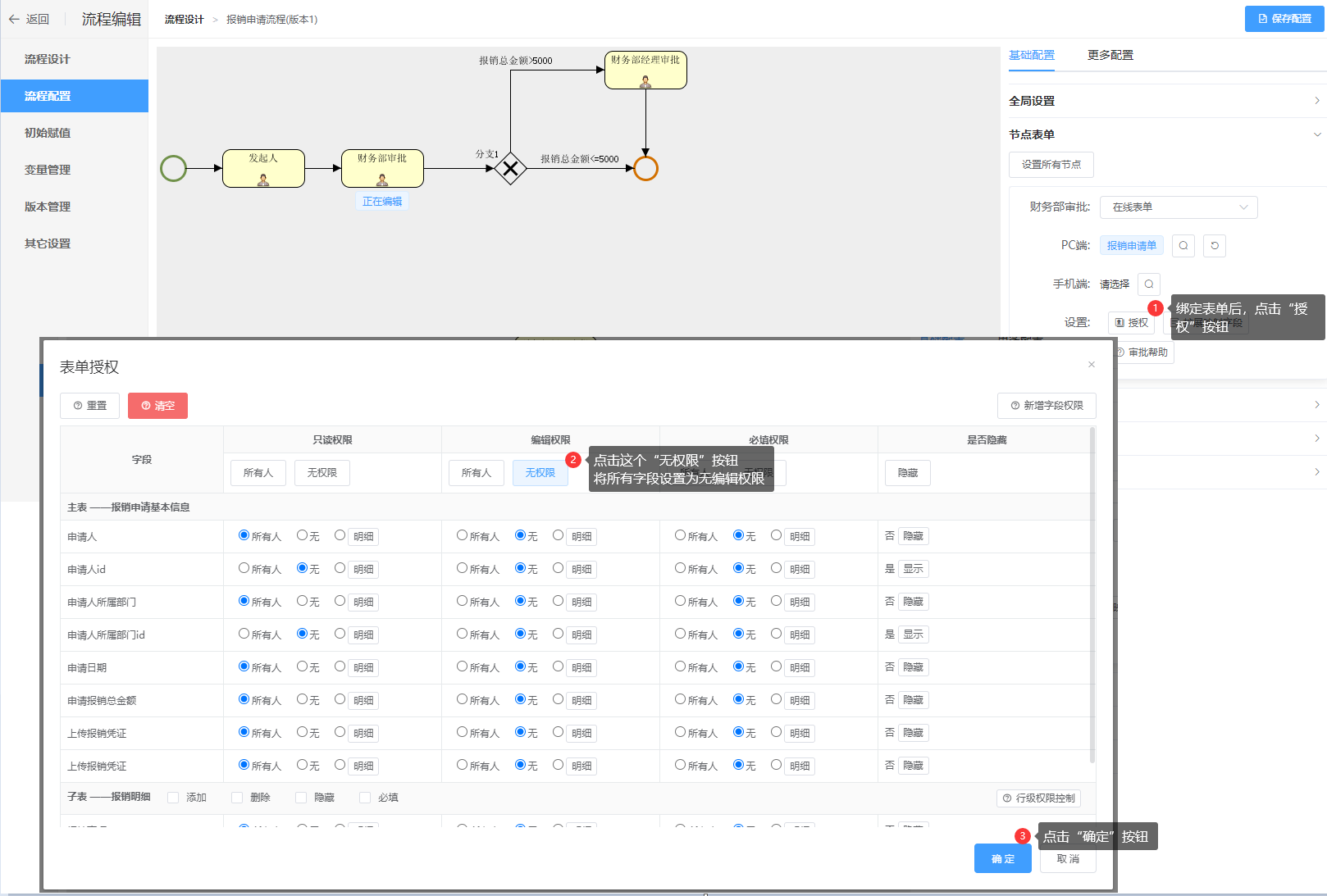Select read-only 明细 radio for 申请日期
Screen dimensions: 1327x896
click(340, 666)
